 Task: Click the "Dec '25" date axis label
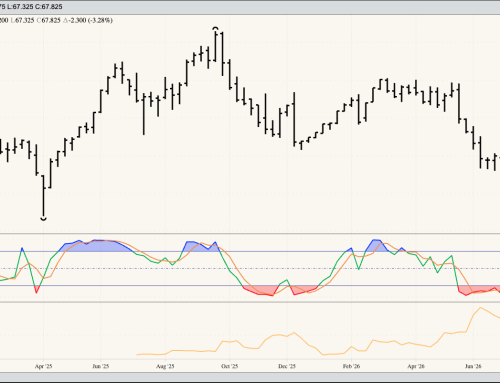coord(287,366)
